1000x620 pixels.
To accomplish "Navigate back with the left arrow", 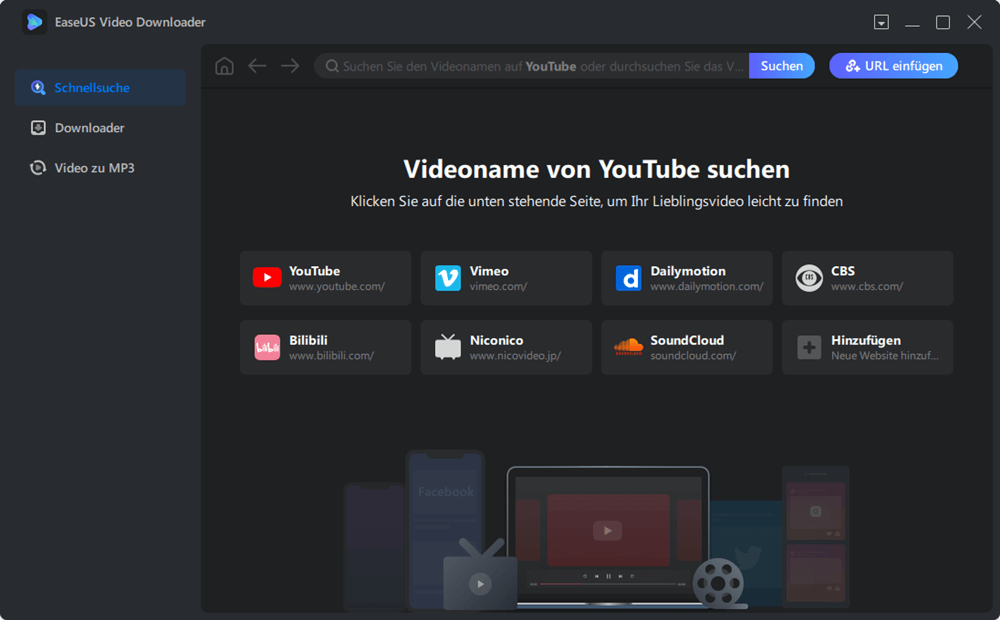I will point(257,66).
